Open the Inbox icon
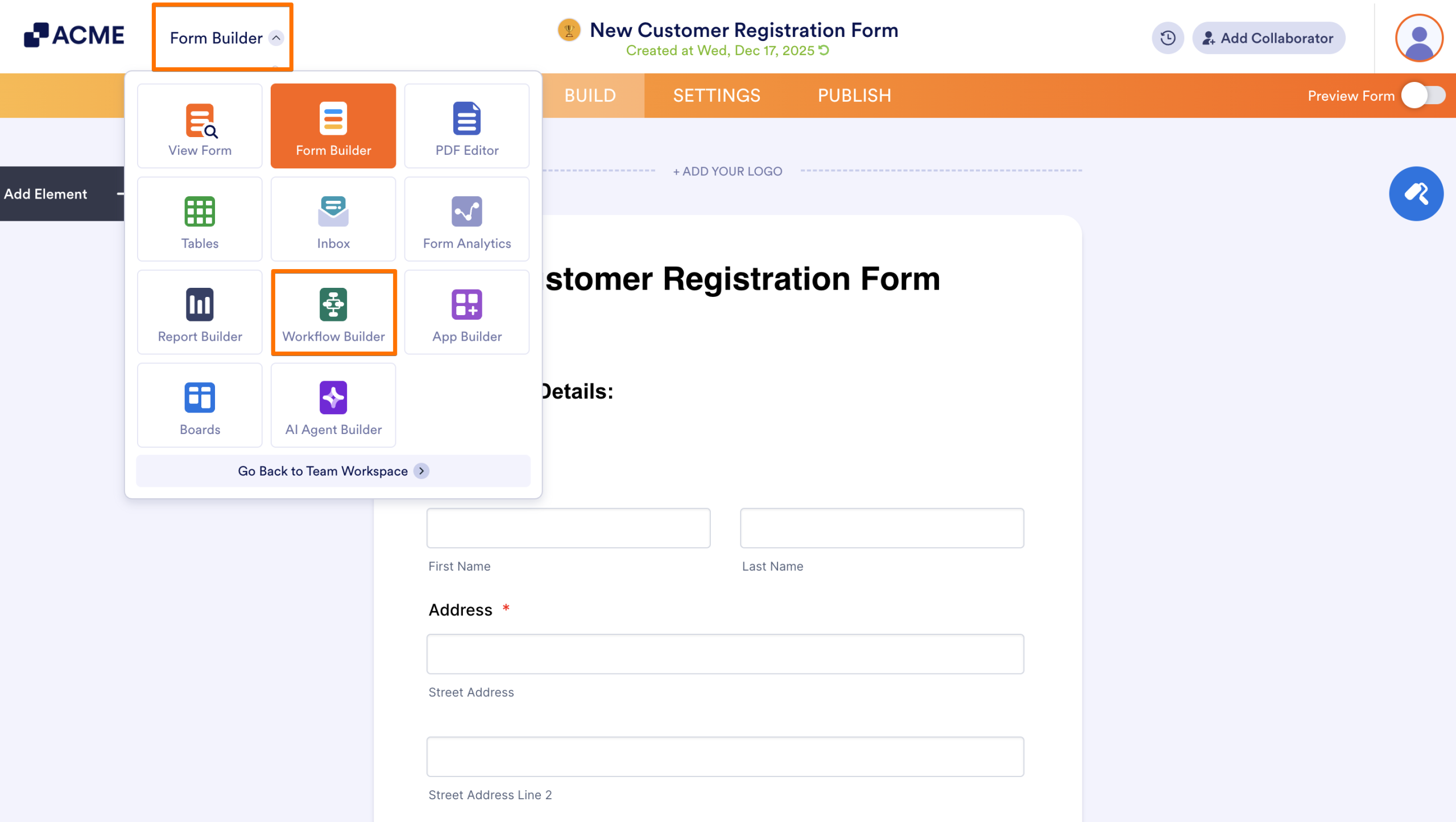Viewport: 1456px width, 822px height. 333,219
